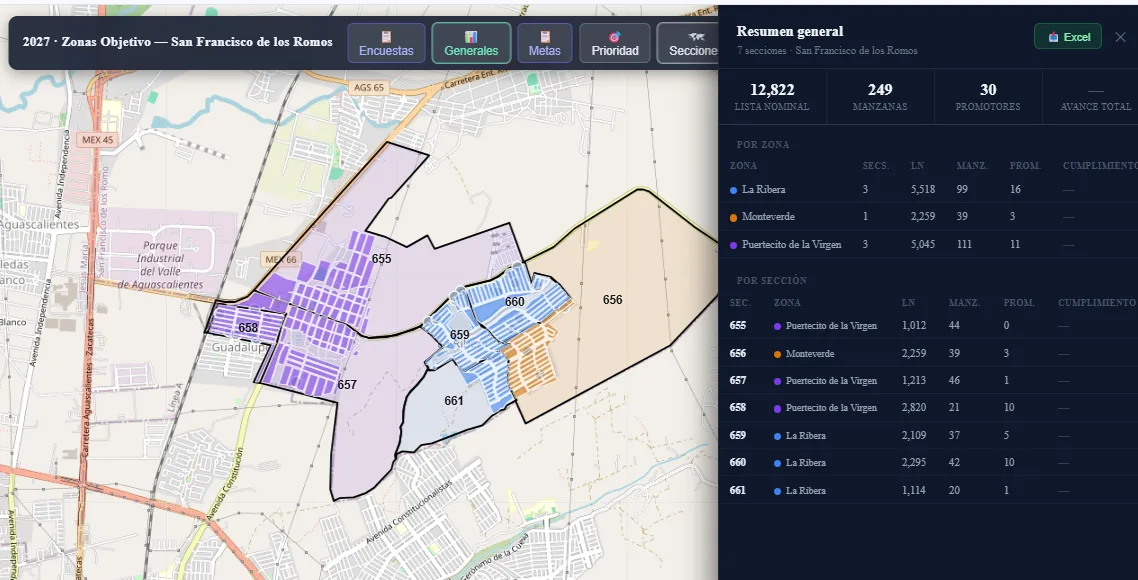Click the 12,822 Lista Nominal stat
The width and height of the screenshot is (1138, 580).
pyautogui.click(x=772, y=97)
